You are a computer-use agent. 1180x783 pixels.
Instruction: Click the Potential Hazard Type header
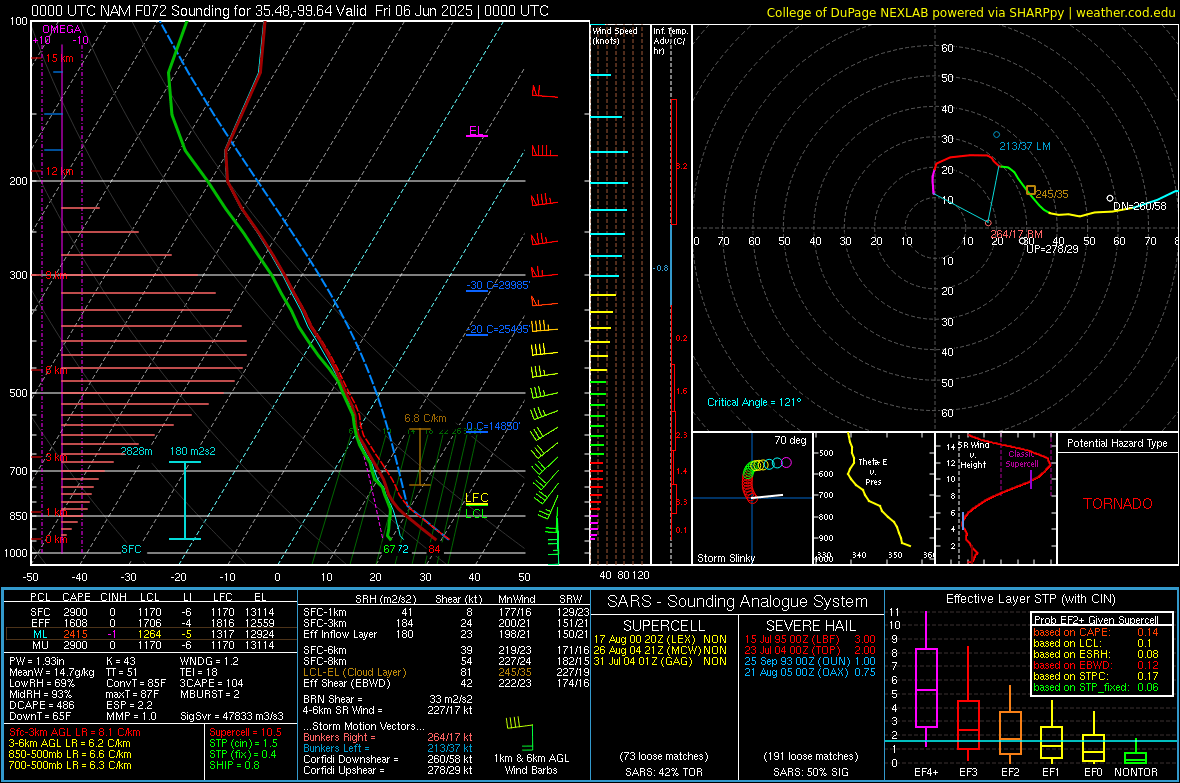click(1117, 443)
